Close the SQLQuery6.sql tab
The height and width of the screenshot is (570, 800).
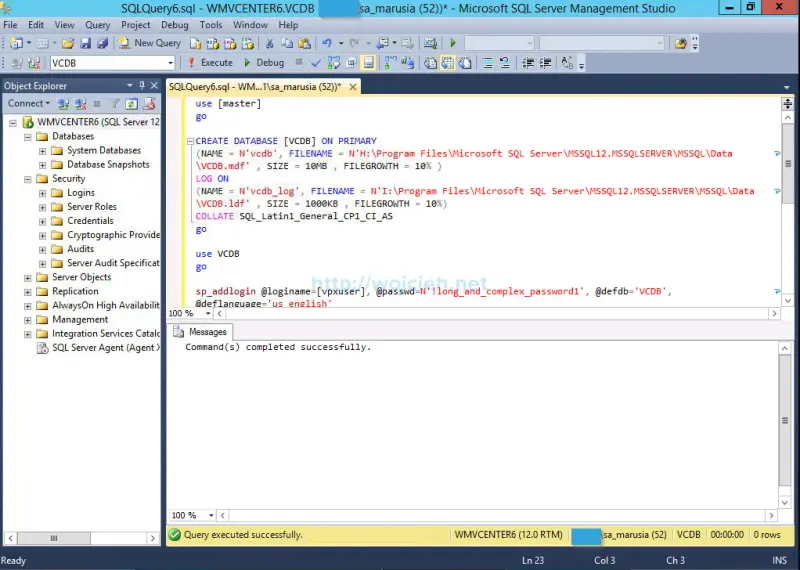tap(353, 87)
